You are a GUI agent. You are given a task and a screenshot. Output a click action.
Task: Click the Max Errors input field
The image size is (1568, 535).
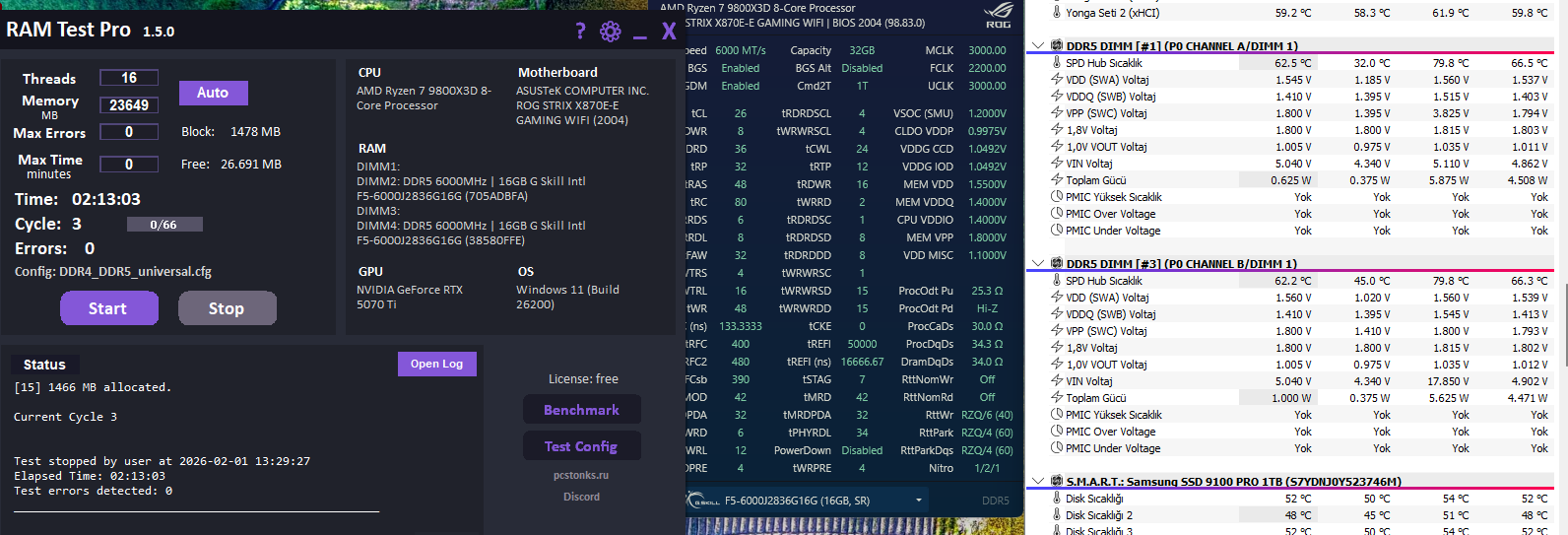tap(129, 132)
